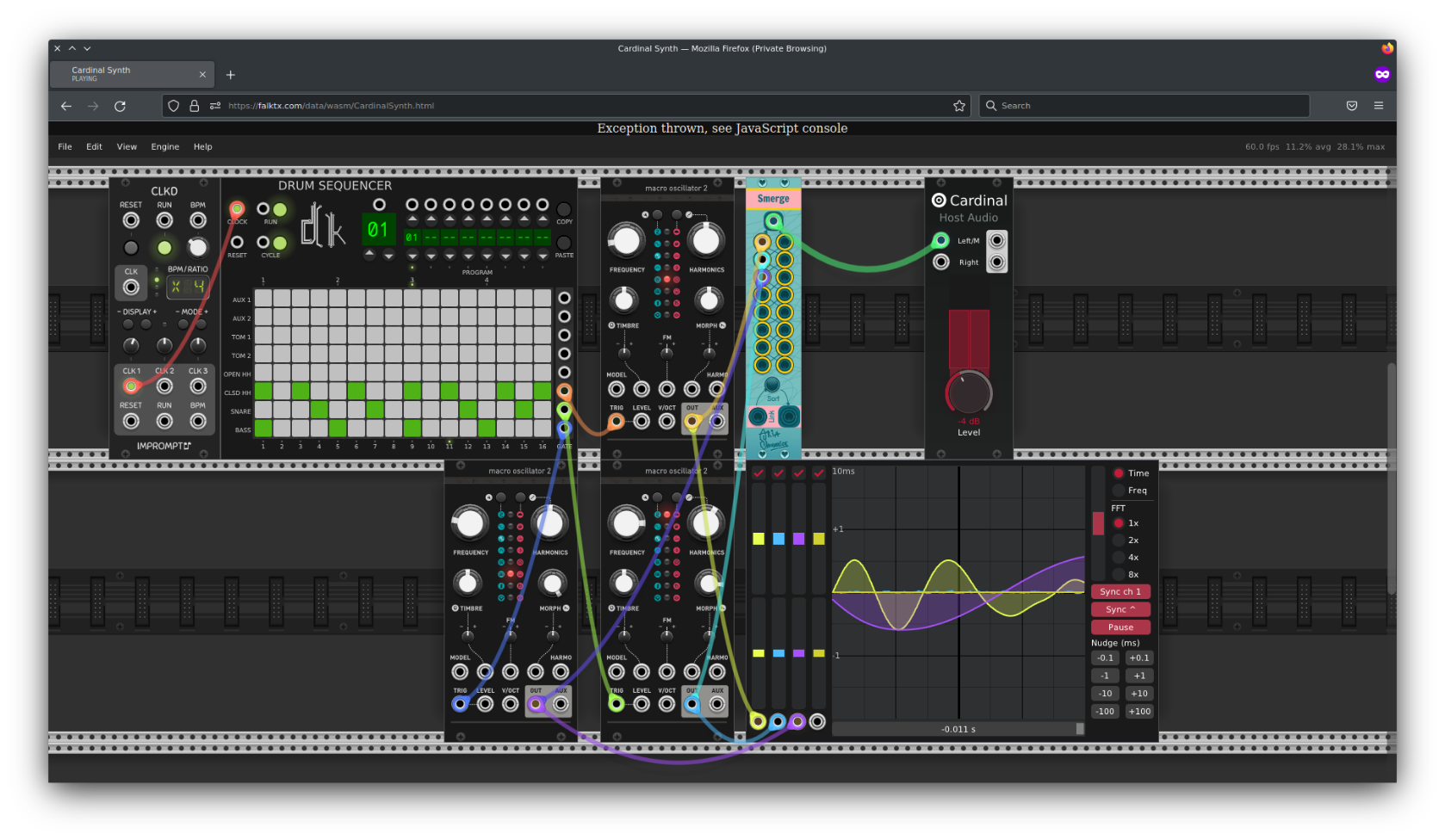Click the Drum Sequencer RESET input jack
Screen dimensions: 1445x840
237,243
